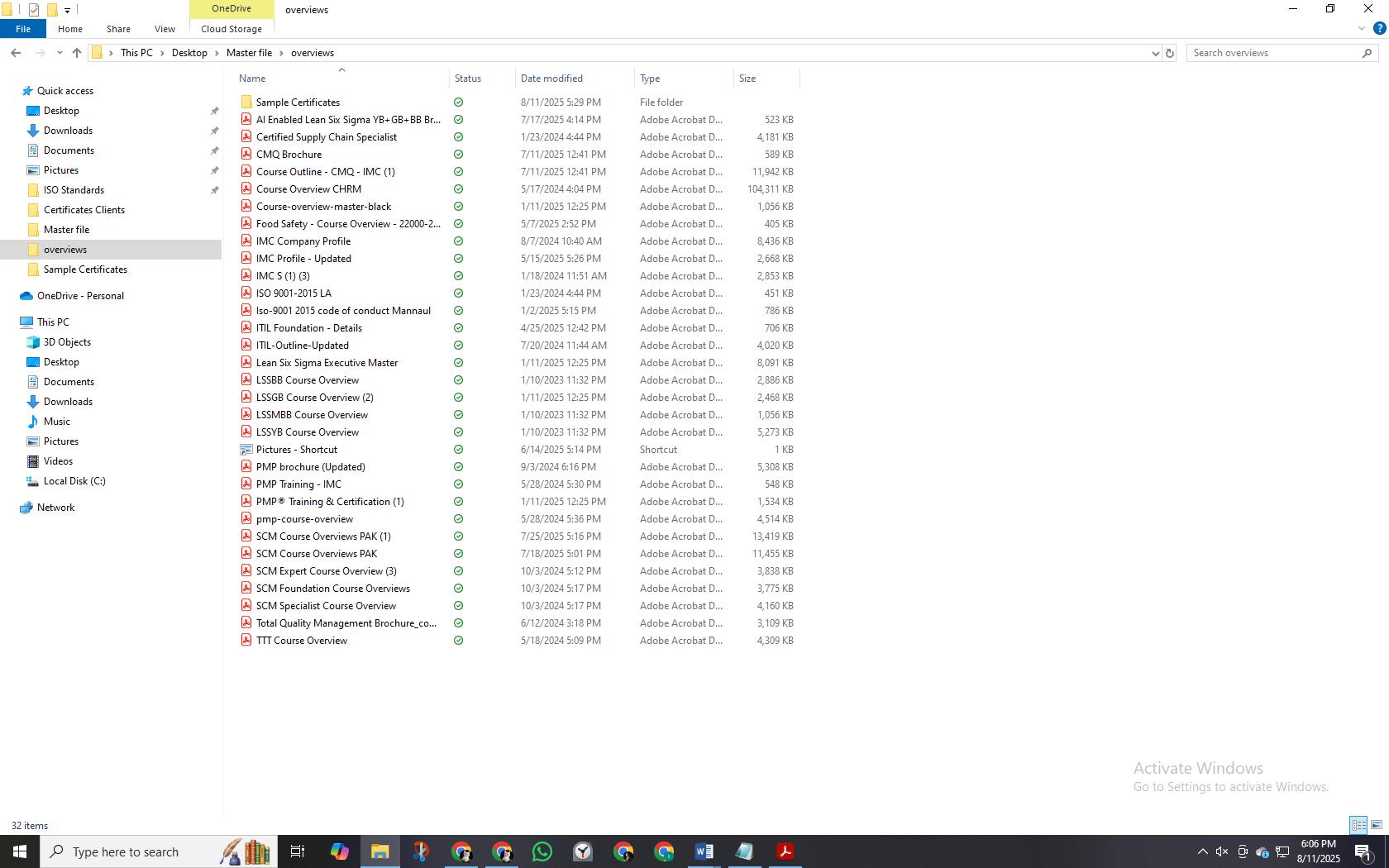Click Master file in address breadcrumb
Screen dimensions: 1389x868
pos(249,53)
